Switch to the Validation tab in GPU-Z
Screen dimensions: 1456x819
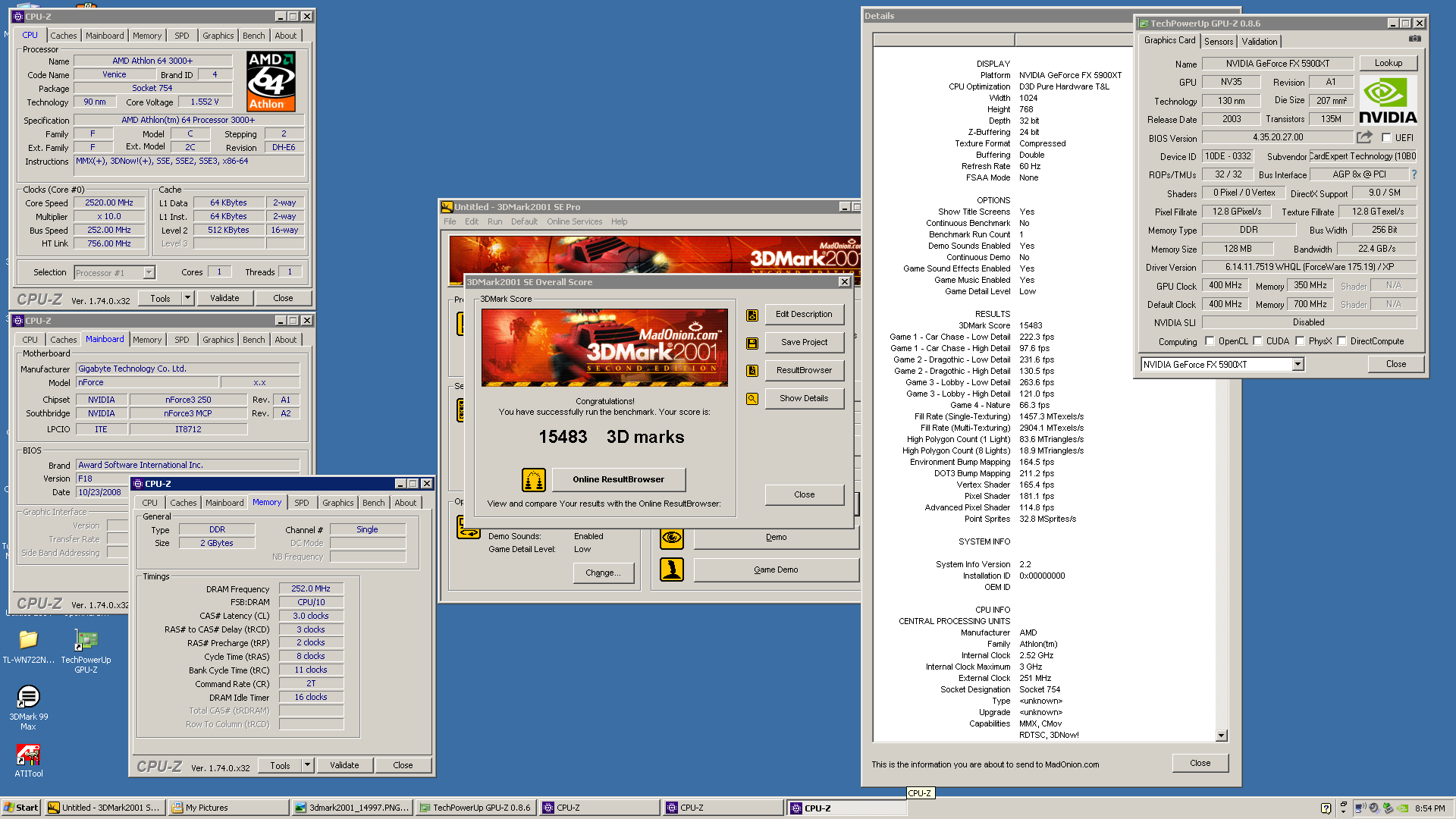[x=1259, y=42]
